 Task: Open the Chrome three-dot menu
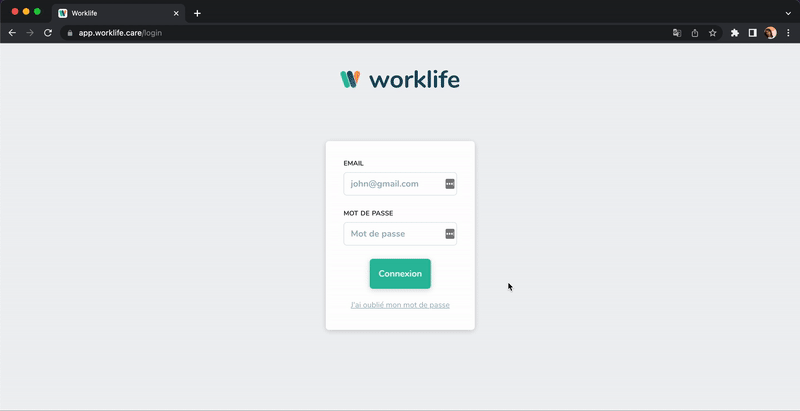(787, 33)
